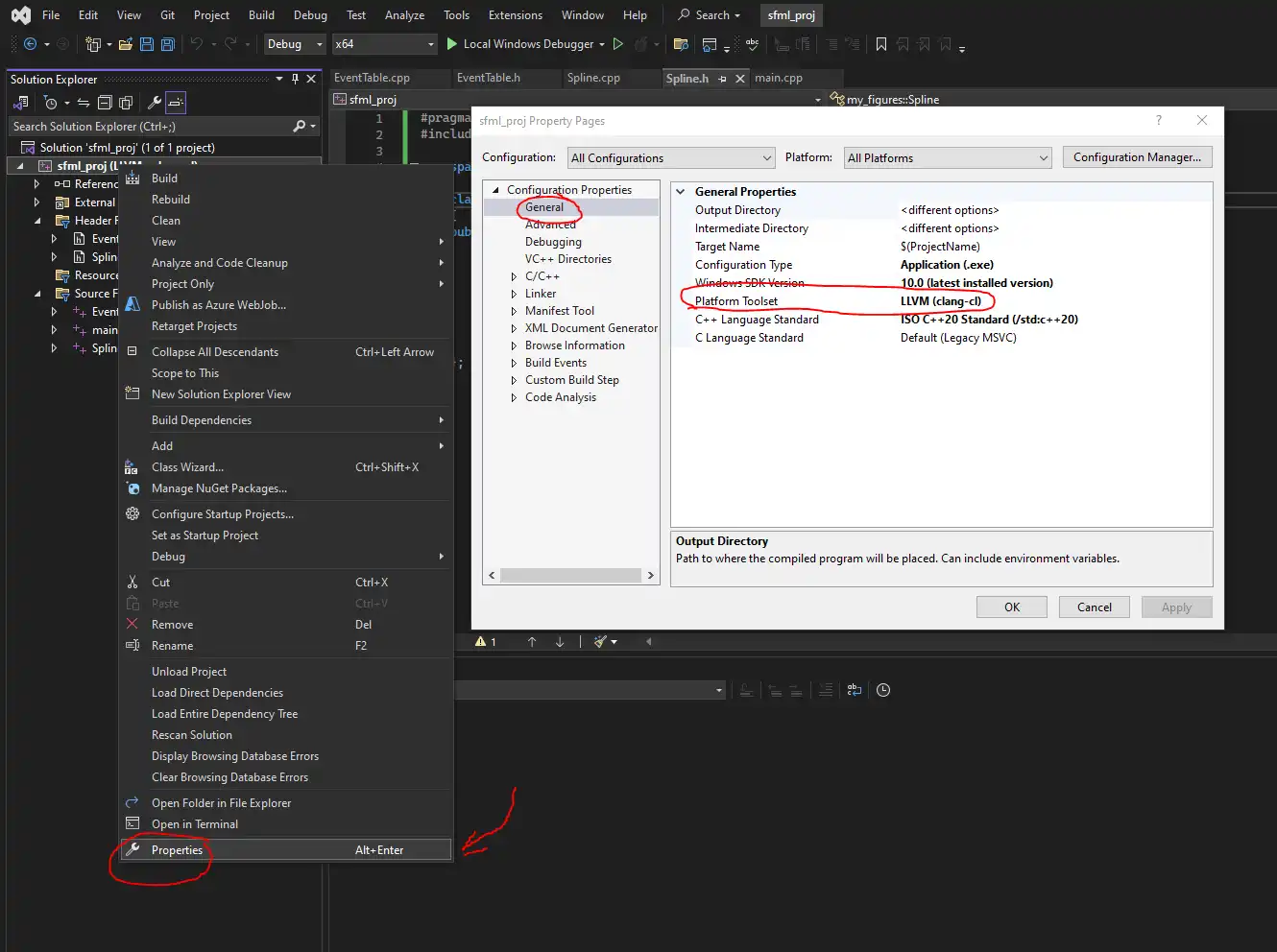Screen dimensions: 1277x952
Task: Select Rebuild from the context menu
Action: (286, 200)
